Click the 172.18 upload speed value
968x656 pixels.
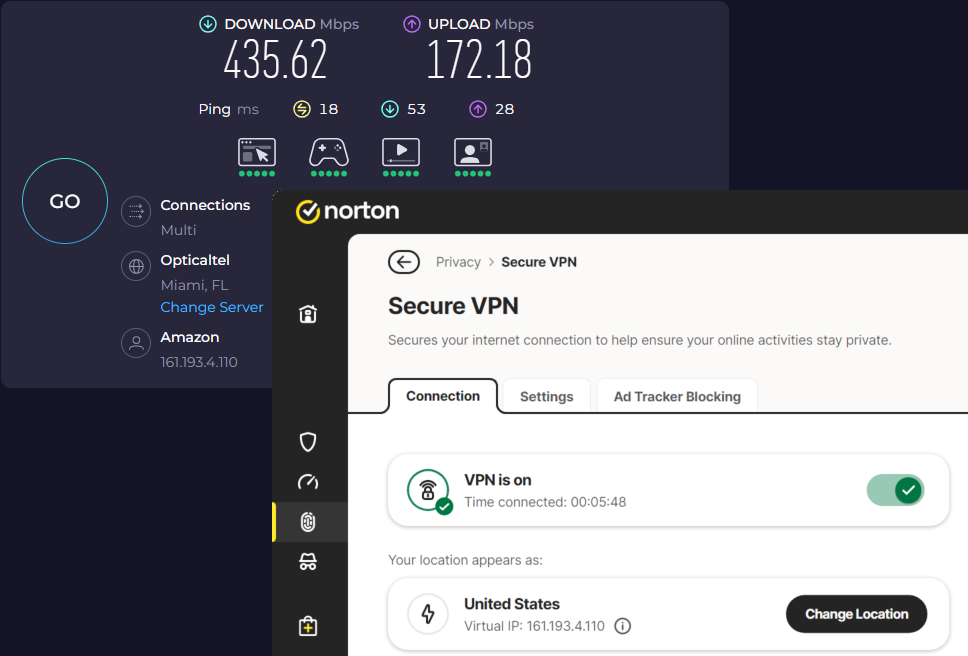480,60
